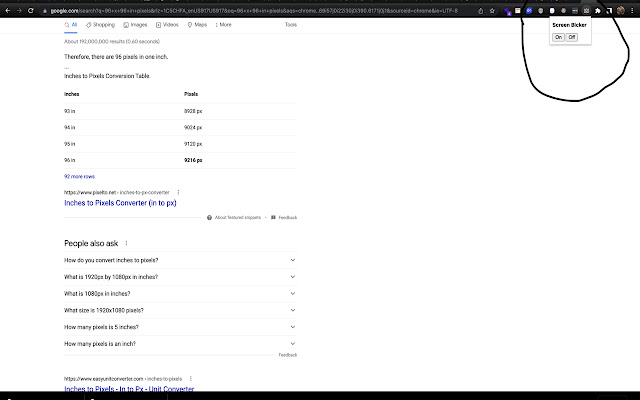Open the More search options menu

tap(223, 25)
